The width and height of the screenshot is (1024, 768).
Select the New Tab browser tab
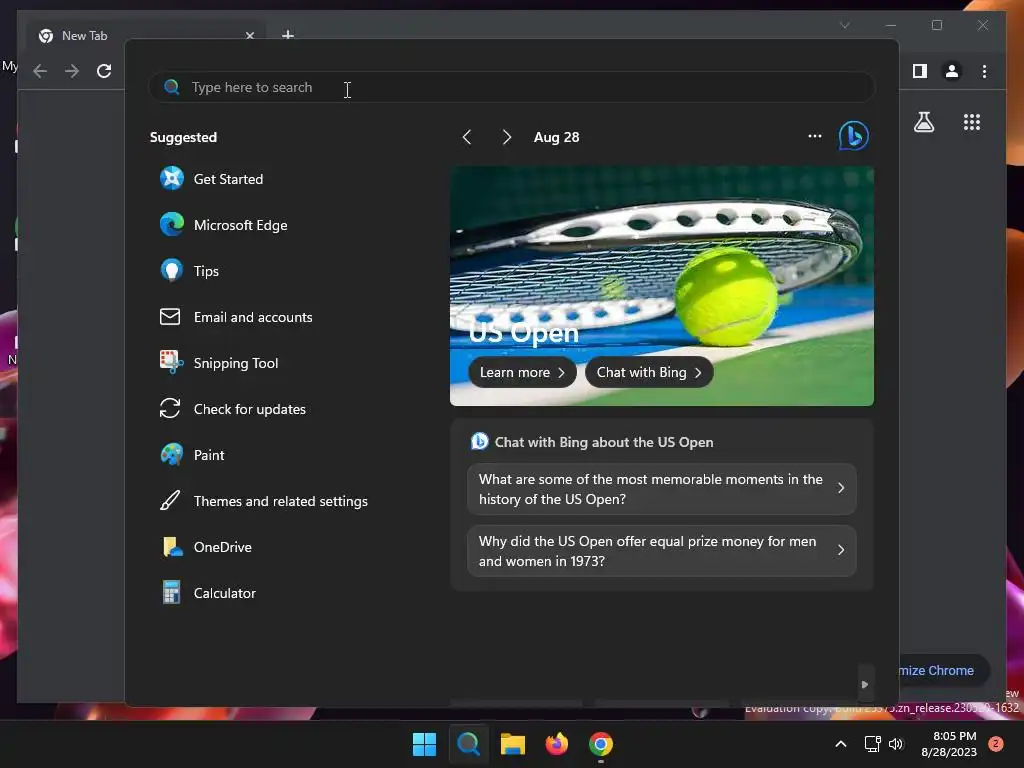point(145,35)
